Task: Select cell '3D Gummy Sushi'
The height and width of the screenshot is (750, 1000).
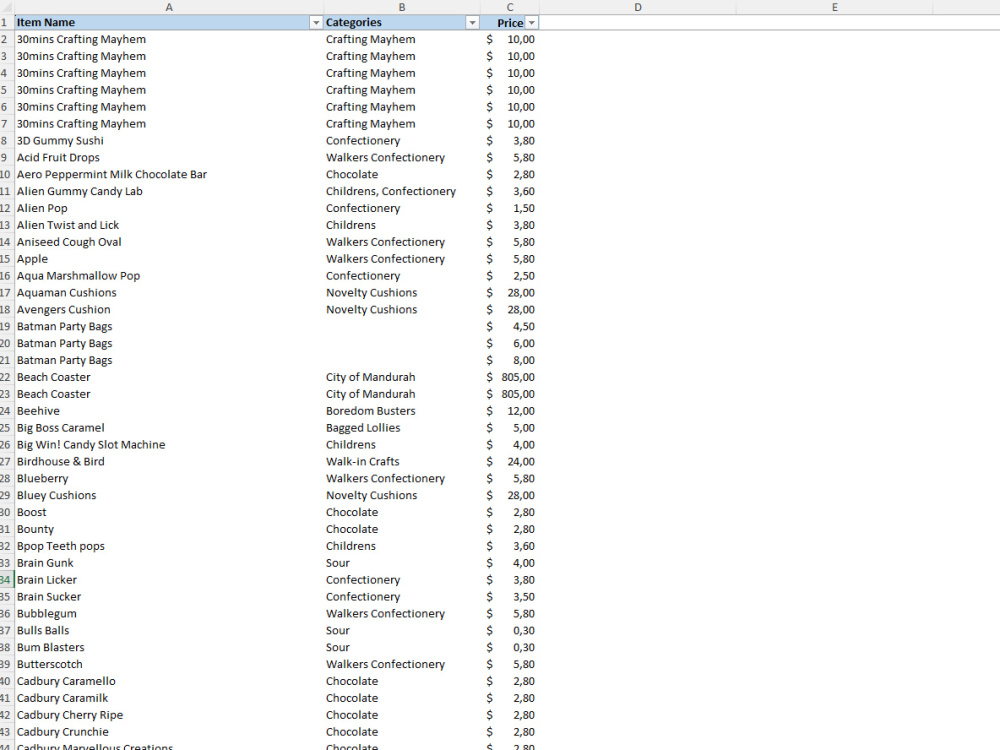Action: click(169, 140)
